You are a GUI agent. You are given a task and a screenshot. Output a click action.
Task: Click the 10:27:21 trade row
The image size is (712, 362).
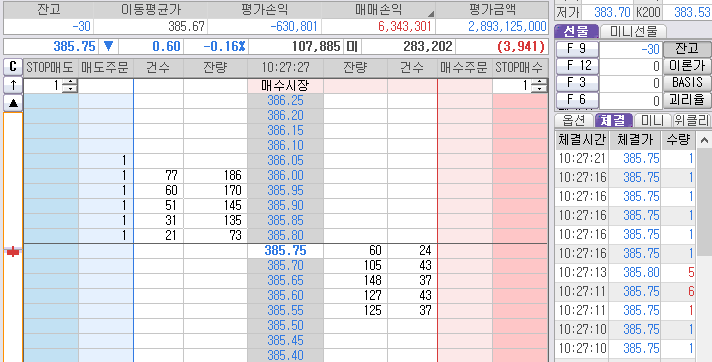click(x=626, y=159)
